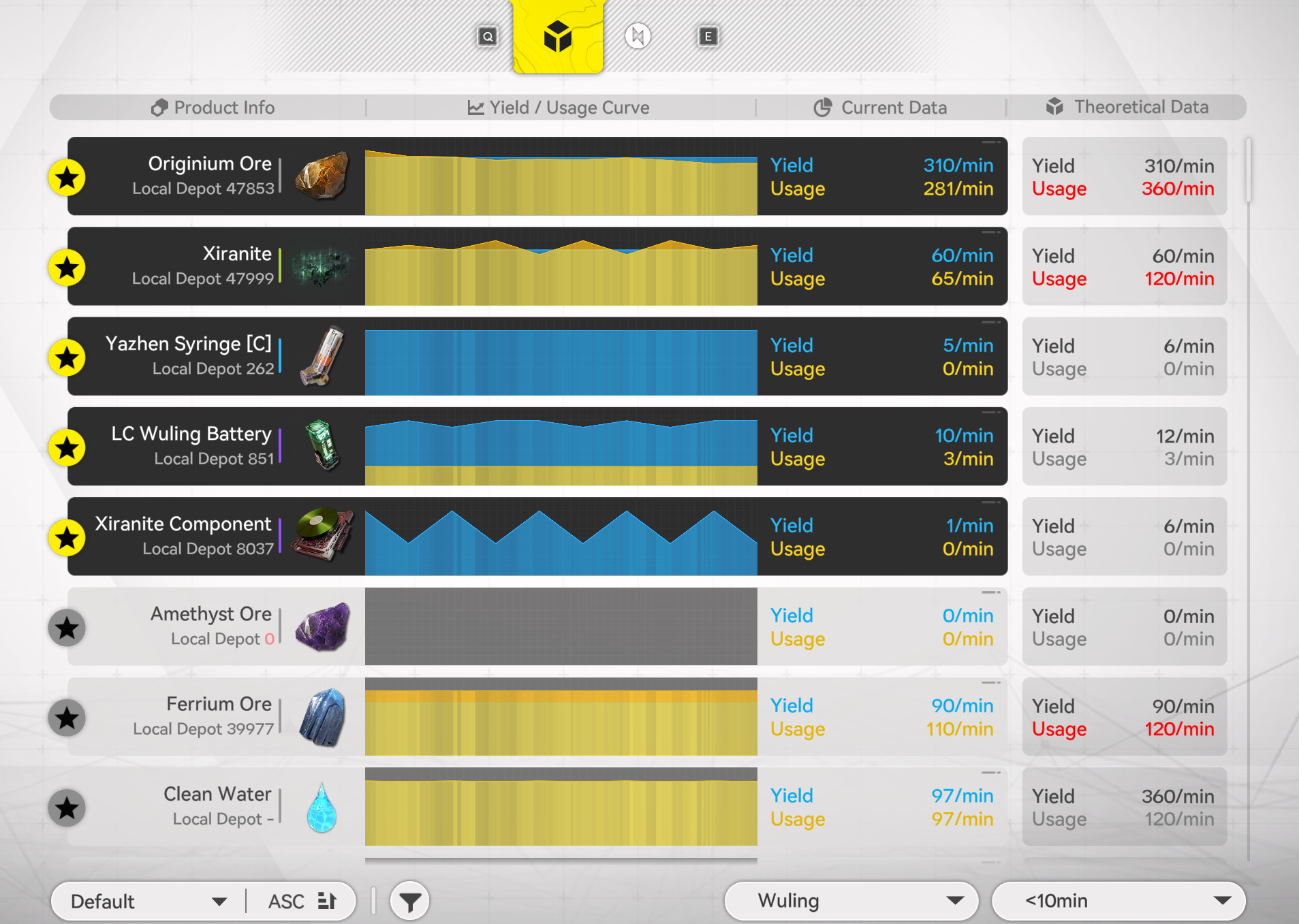Viewport: 1299px width, 924px height.
Task: Select the LC Wuling Battery name
Action: pos(191,434)
